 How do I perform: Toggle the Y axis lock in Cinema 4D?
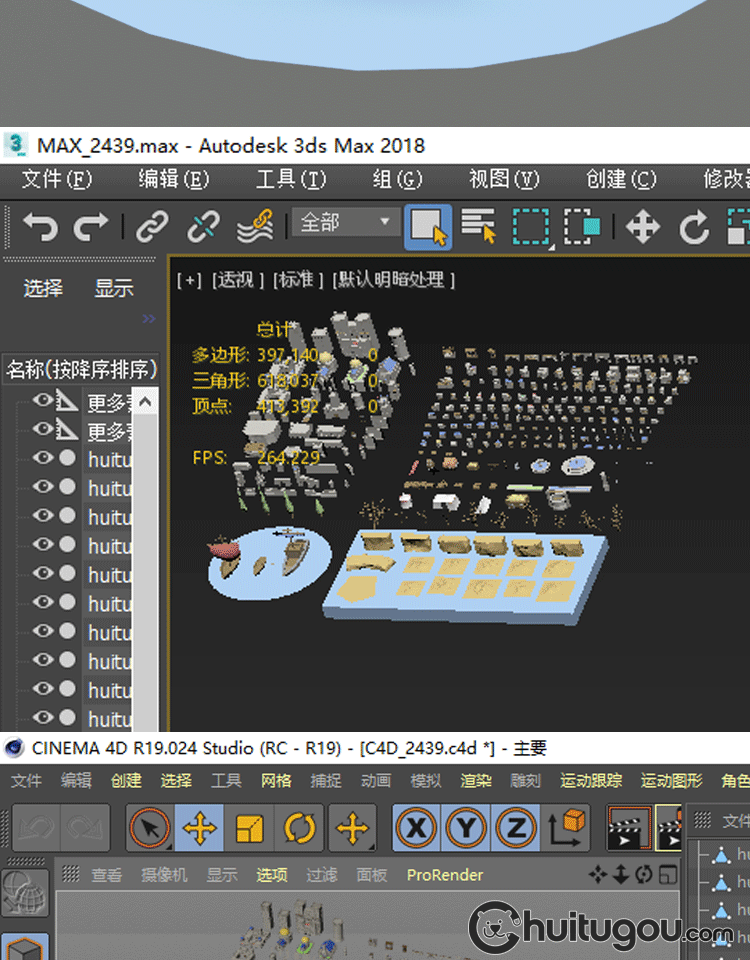click(466, 828)
